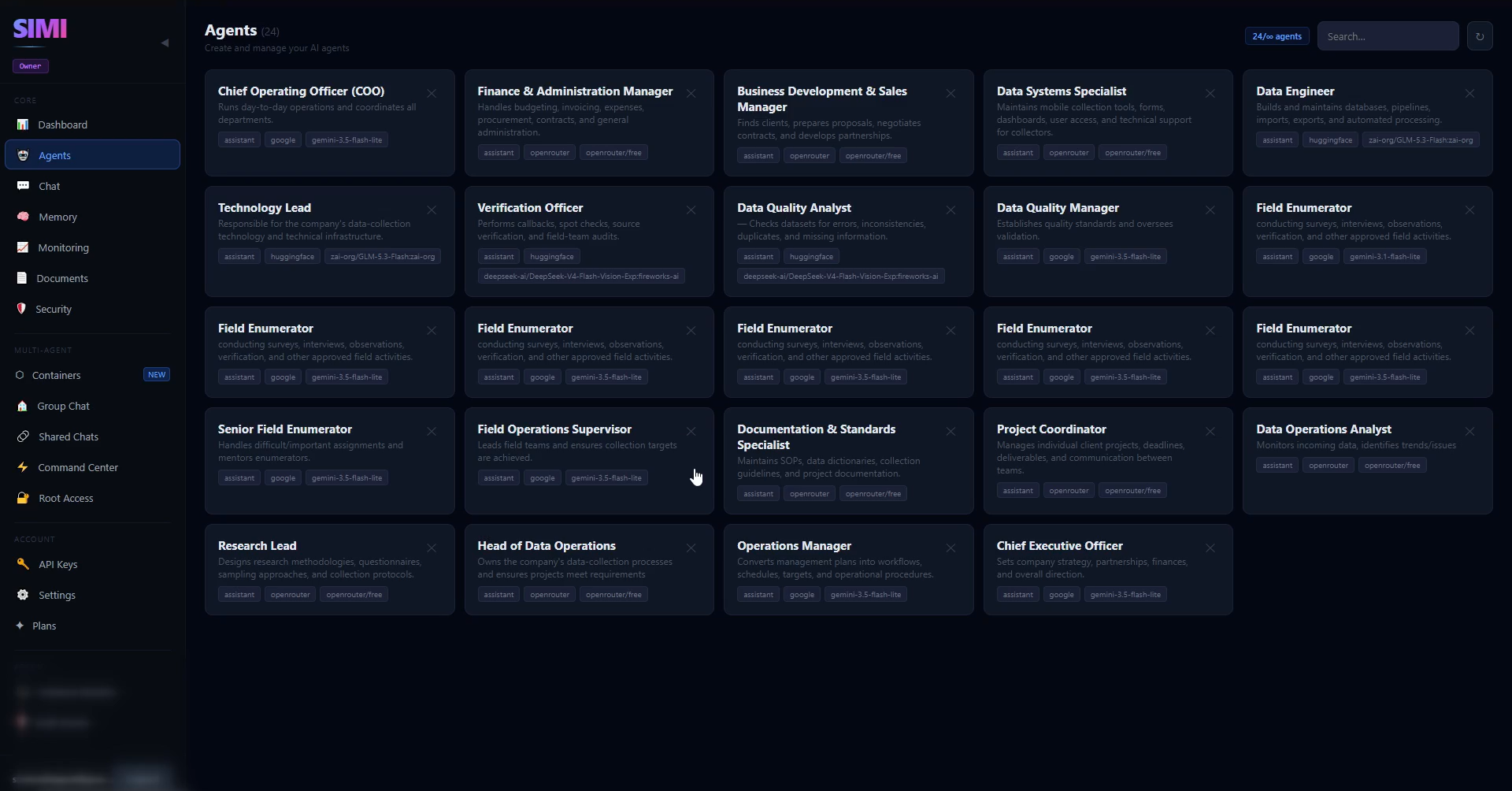
Task: Select the Data Engineer card title
Action: click(x=1295, y=91)
